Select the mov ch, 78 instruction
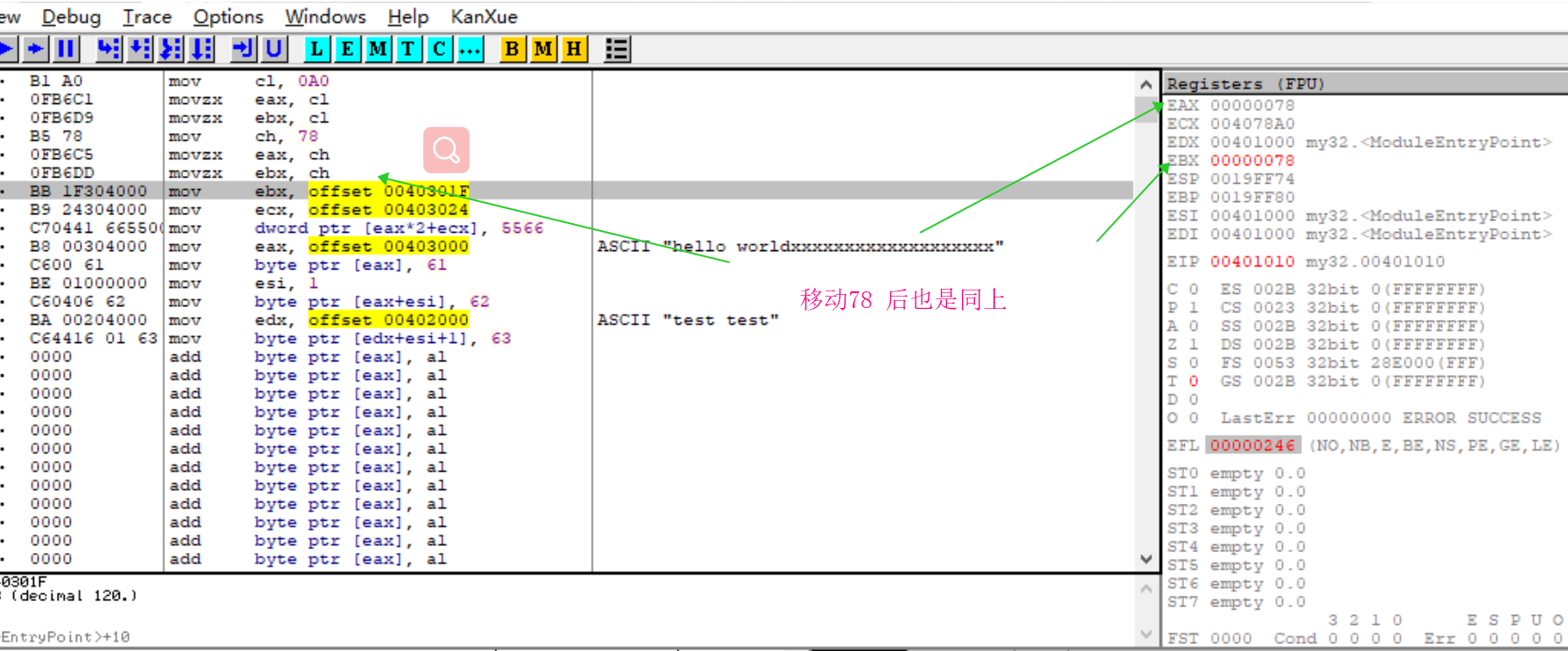 (x=243, y=136)
